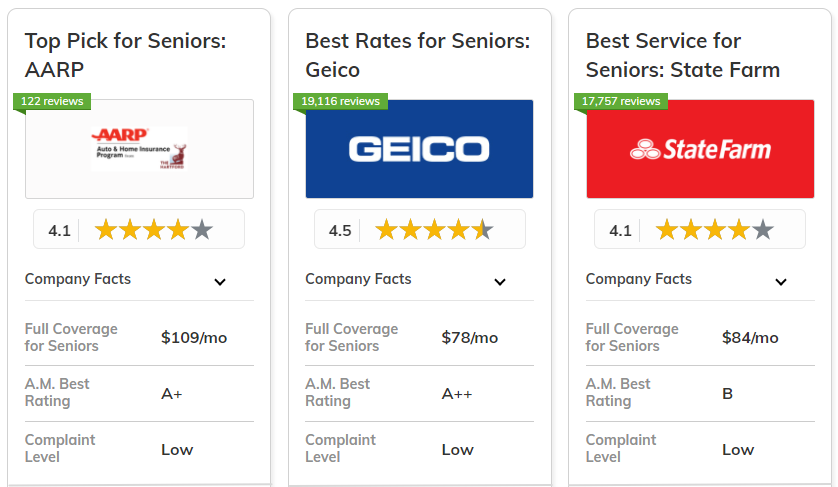The width and height of the screenshot is (838, 487).
Task: Click the $78/mo Geico coverage price
Action: [x=469, y=338]
